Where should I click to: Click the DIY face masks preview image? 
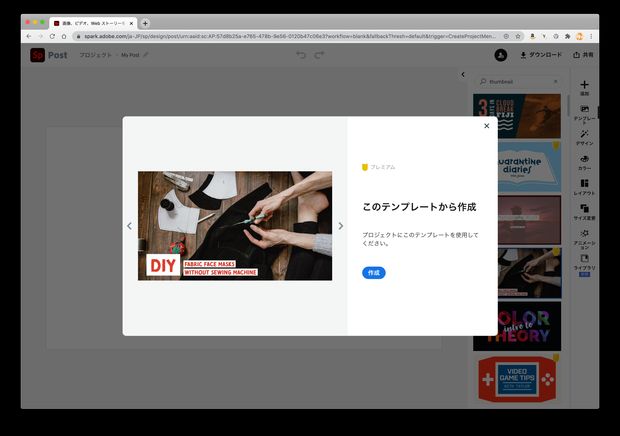[235, 226]
